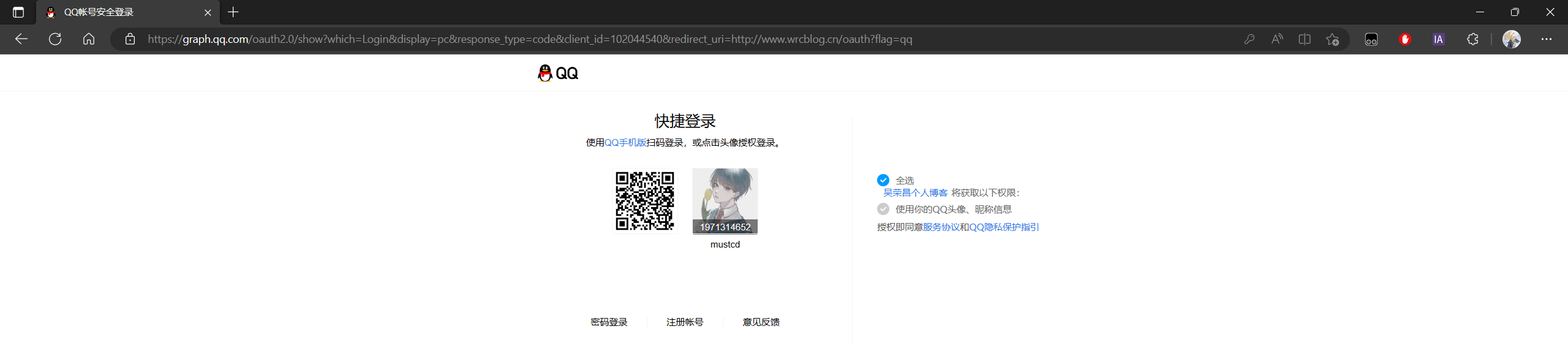Open the QQ手机版 link

pyautogui.click(x=625, y=143)
